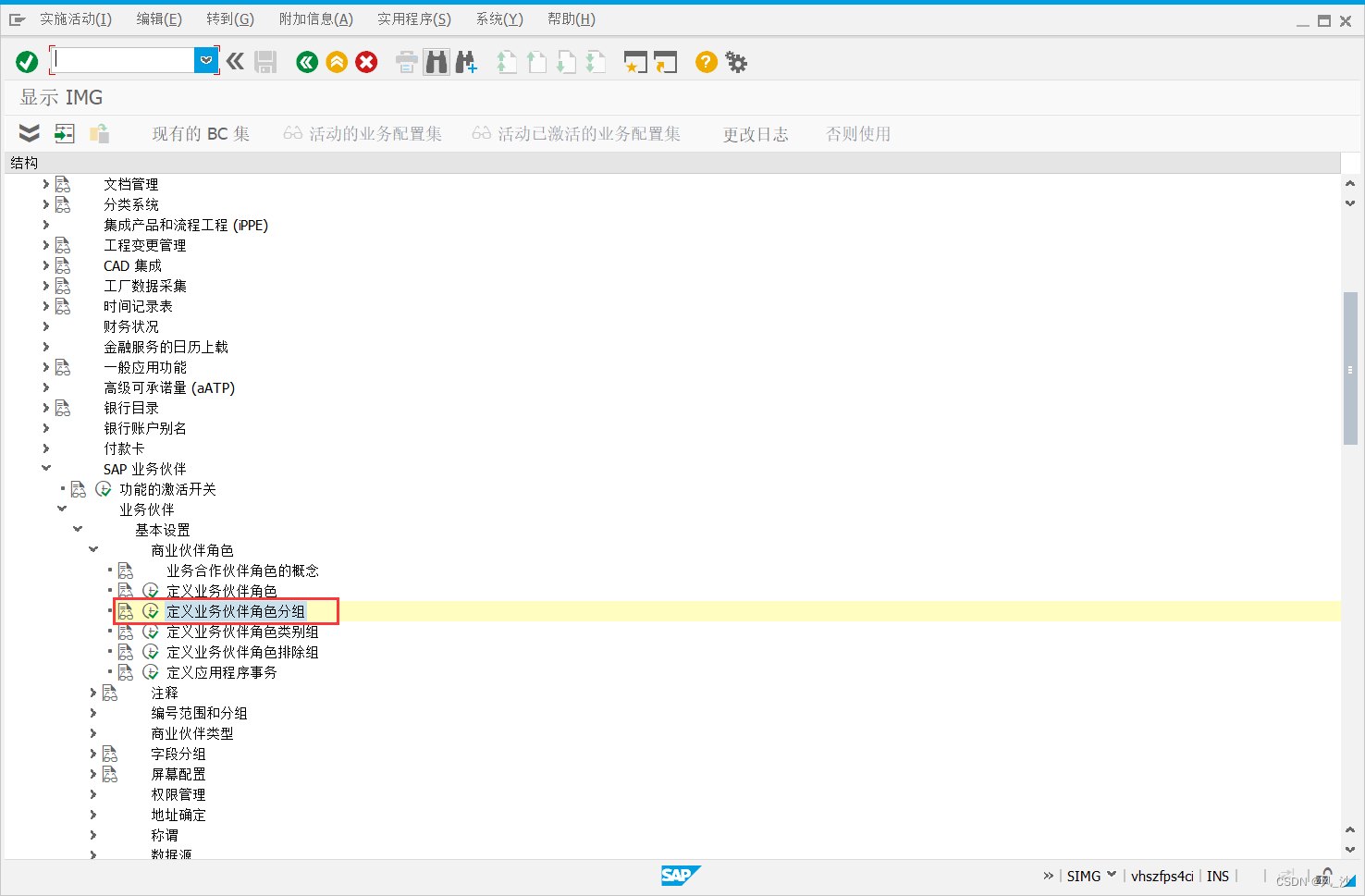
Task: Open the 实用程序(S) menu
Action: [x=414, y=19]
